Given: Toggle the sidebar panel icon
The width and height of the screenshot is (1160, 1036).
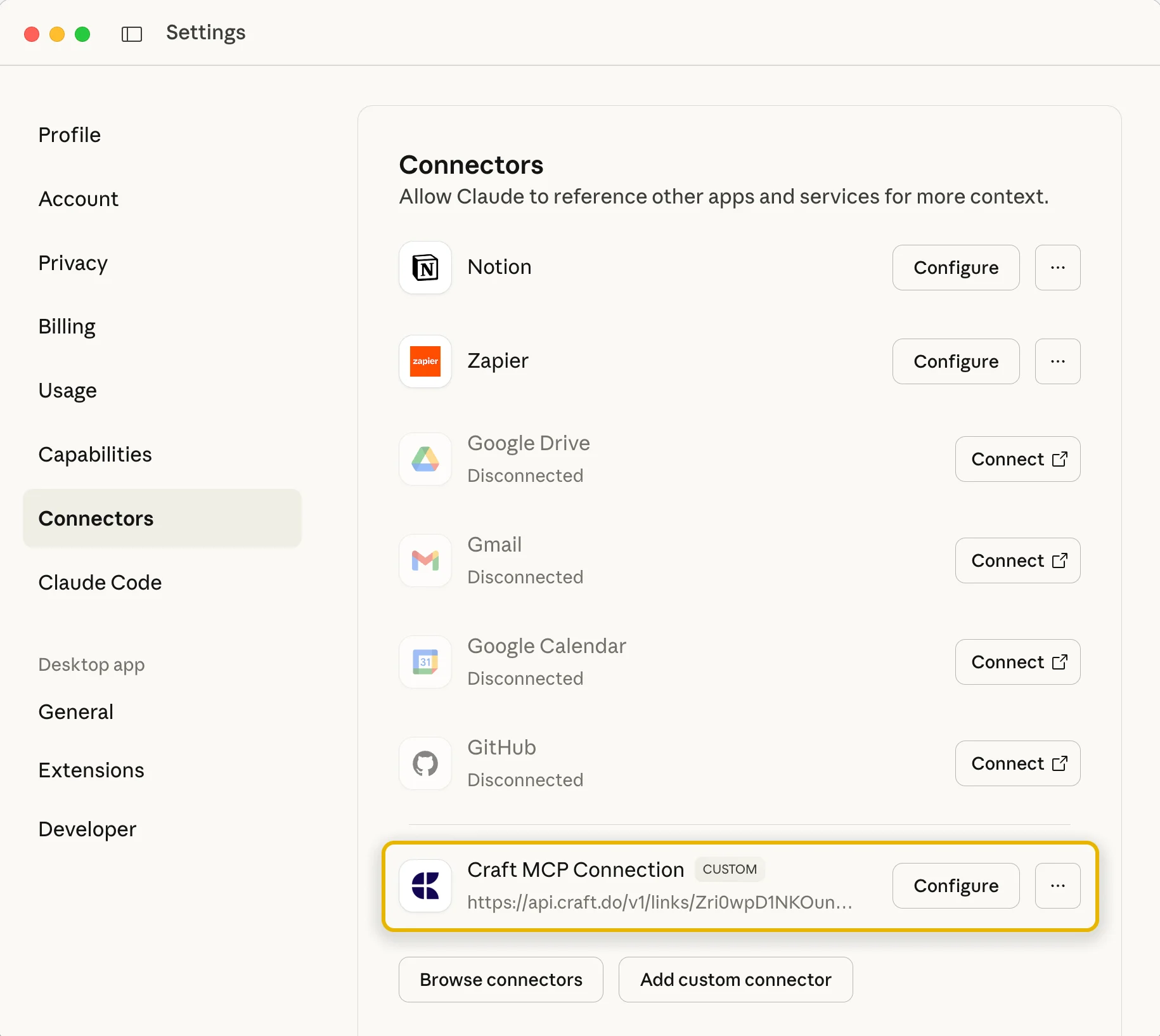Looking at the screenshot, I should (131, 33).
